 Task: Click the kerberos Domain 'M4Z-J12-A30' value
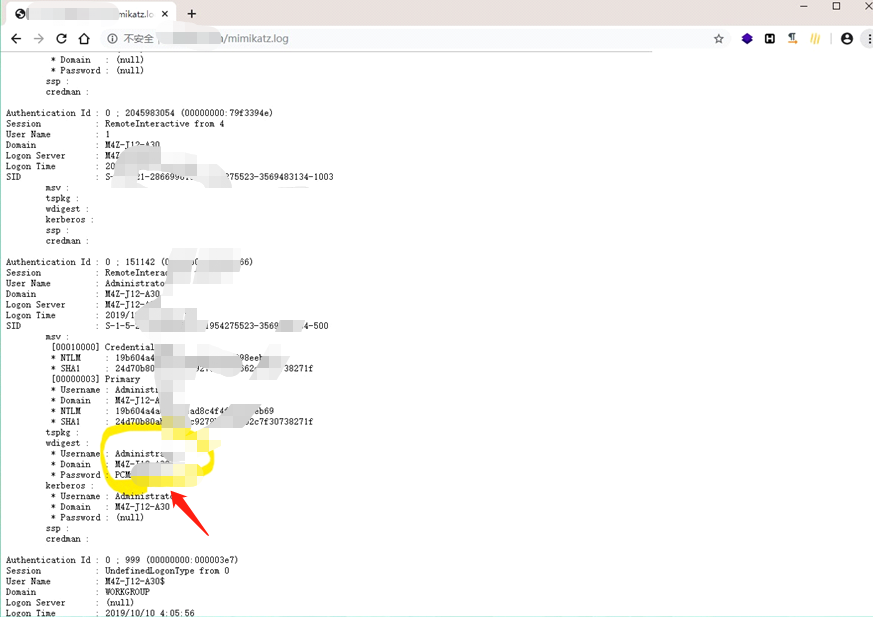click(x=142, y=507)
